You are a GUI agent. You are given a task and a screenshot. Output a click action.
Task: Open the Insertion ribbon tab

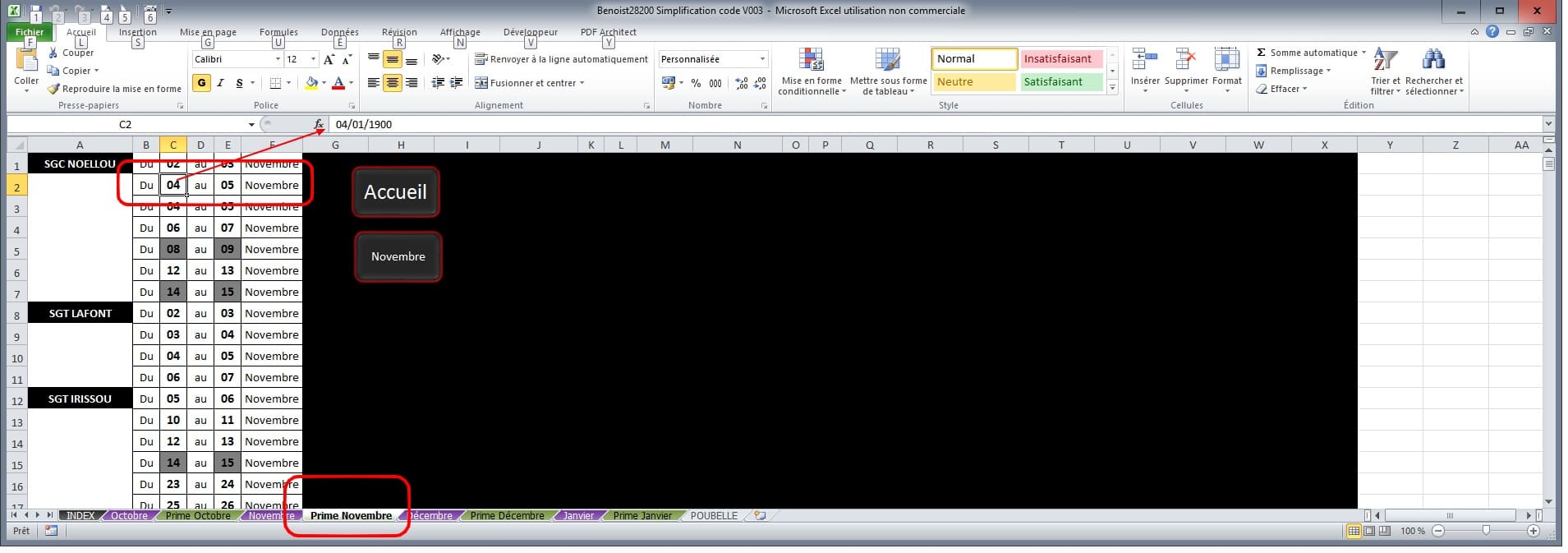pyautogui.click(x=137, y=32)
